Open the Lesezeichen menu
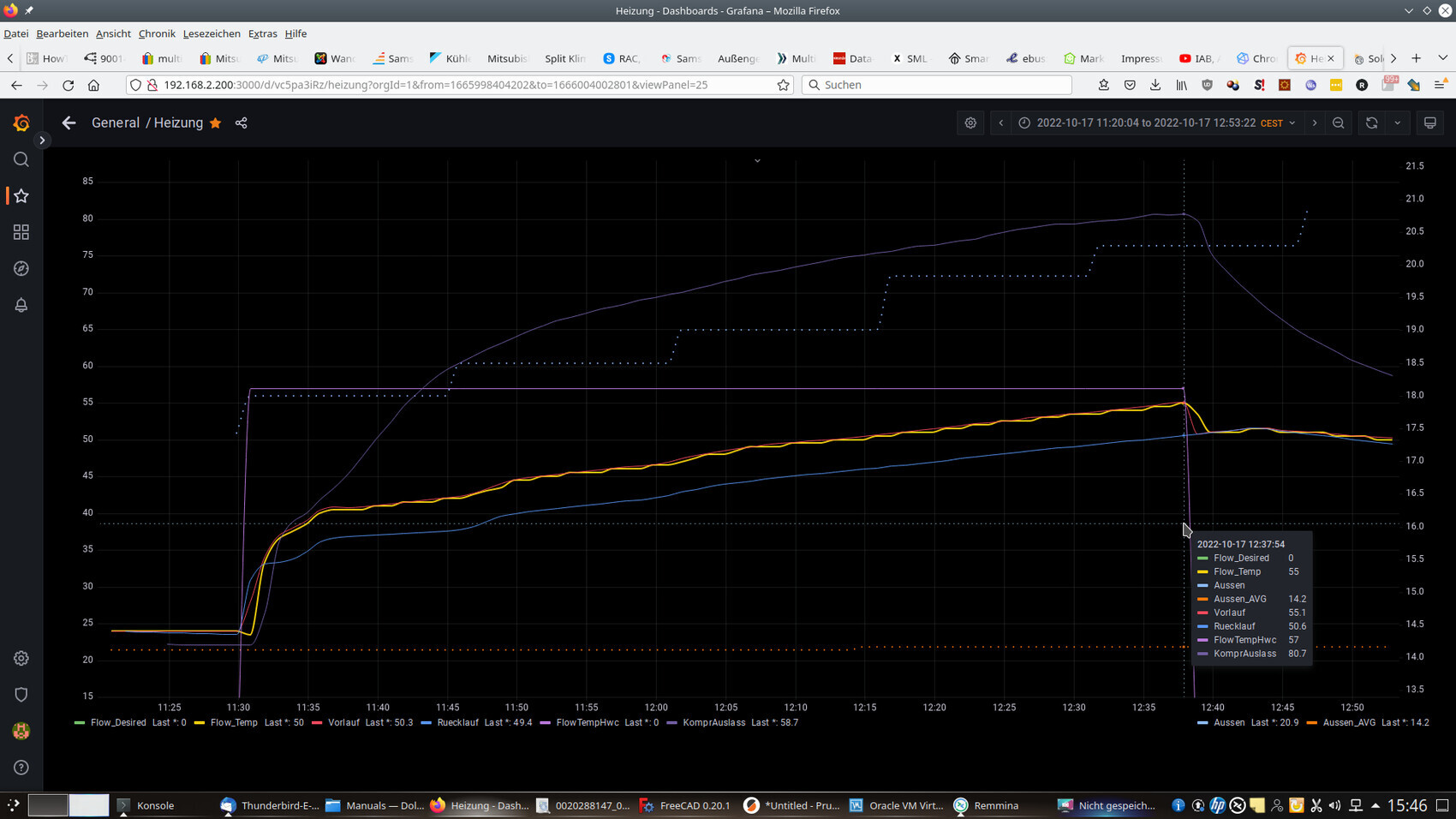The width and height of the screenshot is (1456, 819). (212, 33)
